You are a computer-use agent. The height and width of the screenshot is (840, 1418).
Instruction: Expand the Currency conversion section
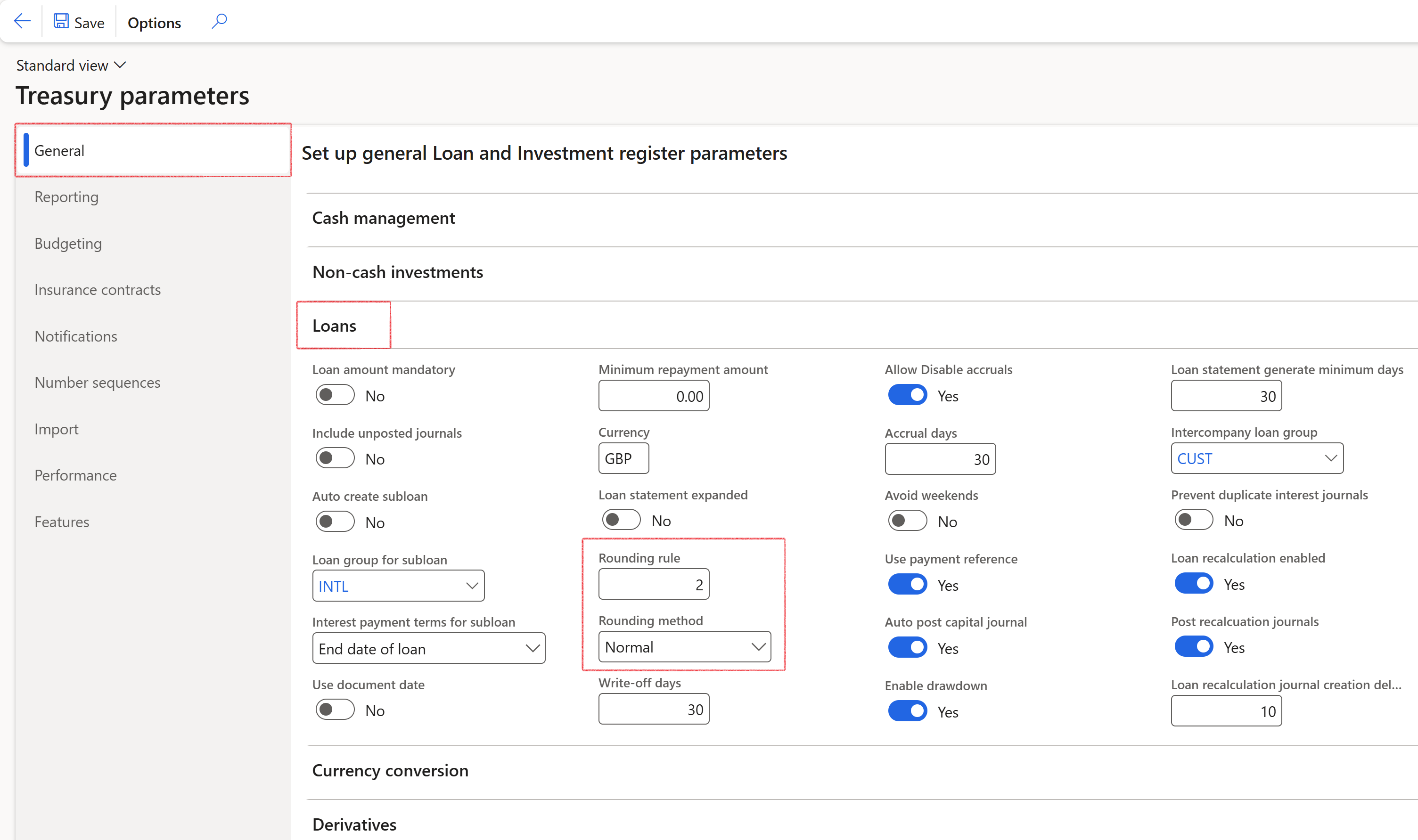(x=390, y=770)
